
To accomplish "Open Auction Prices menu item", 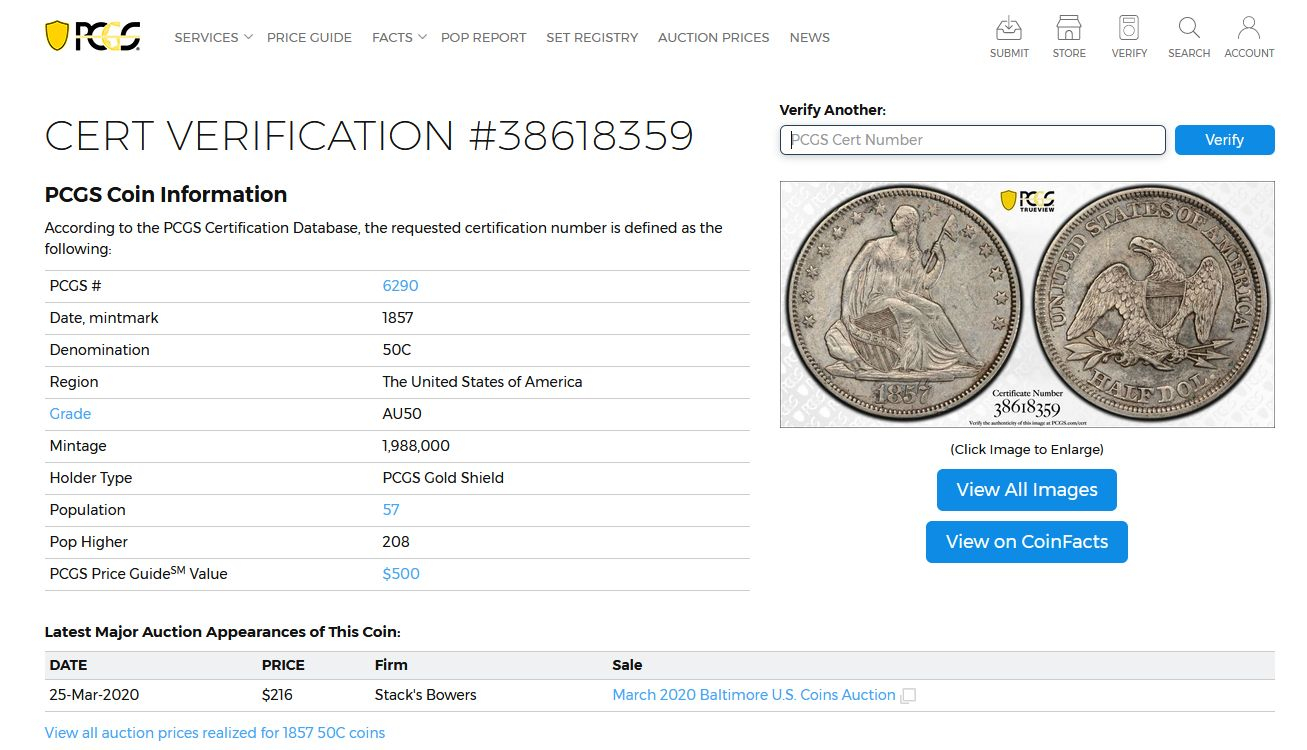I will point(714,37).
